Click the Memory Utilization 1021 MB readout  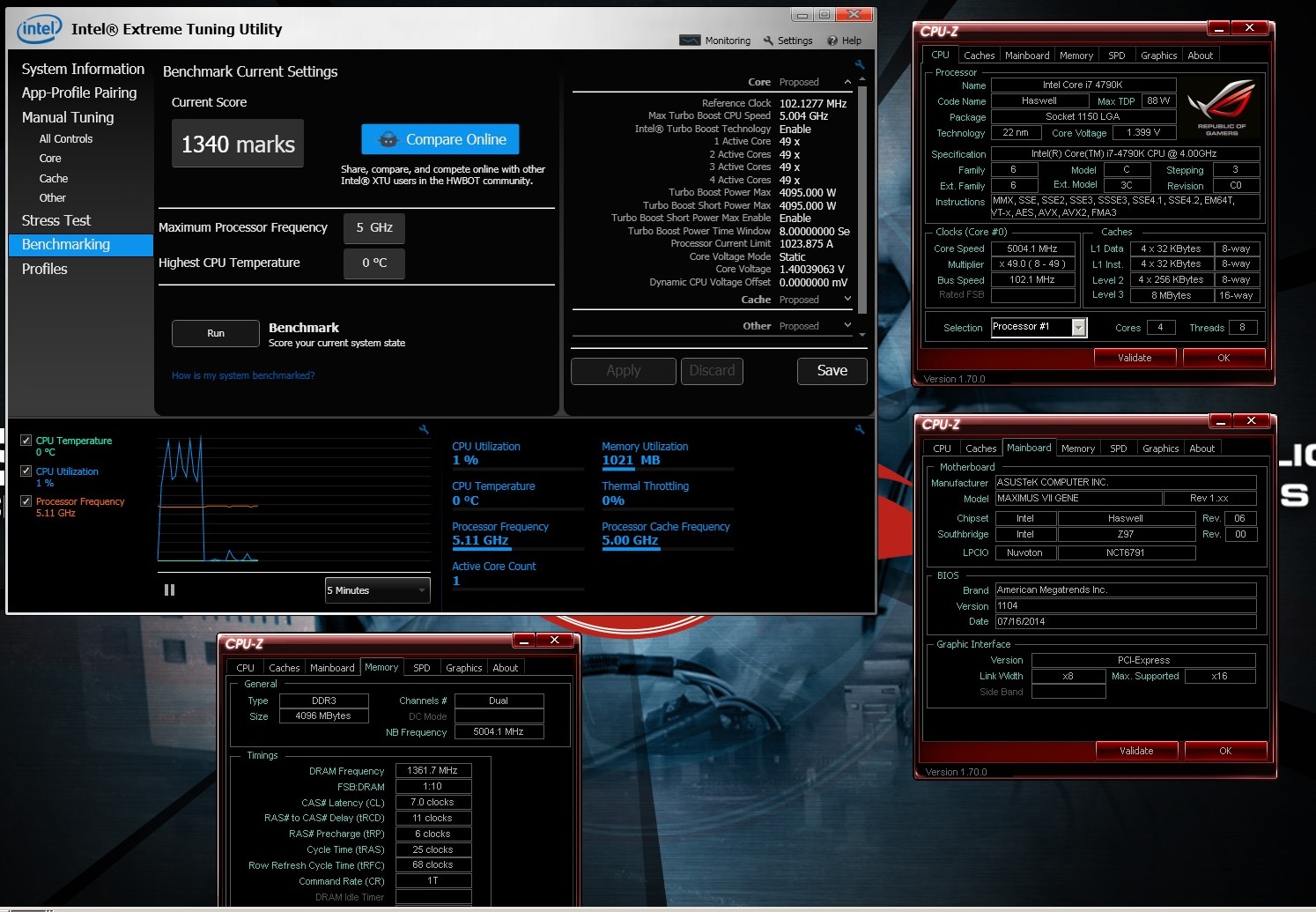(x=631, y=460)
